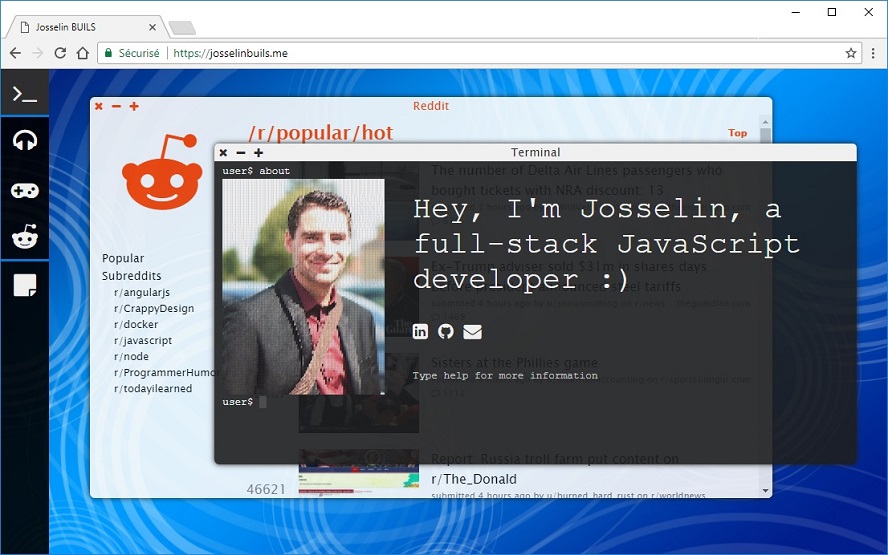
Task: Go back in browser history
Action: tap(15, 53)
